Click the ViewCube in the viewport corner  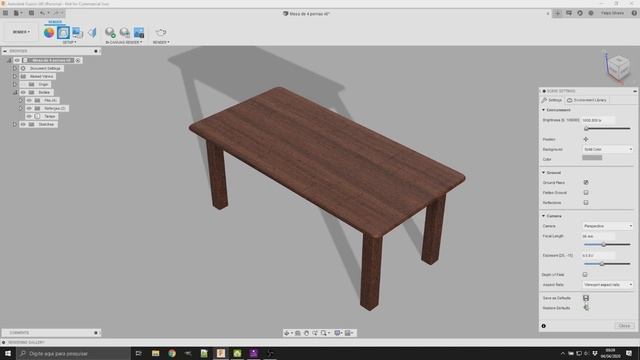[x=618, y=67]
